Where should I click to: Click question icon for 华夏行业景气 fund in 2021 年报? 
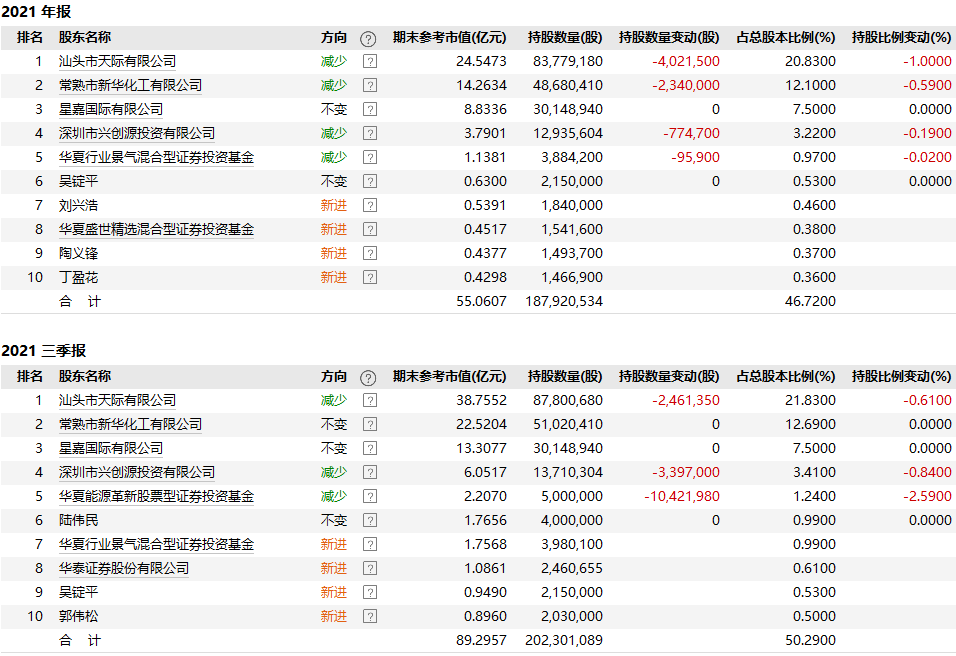[x=369, y=157]
